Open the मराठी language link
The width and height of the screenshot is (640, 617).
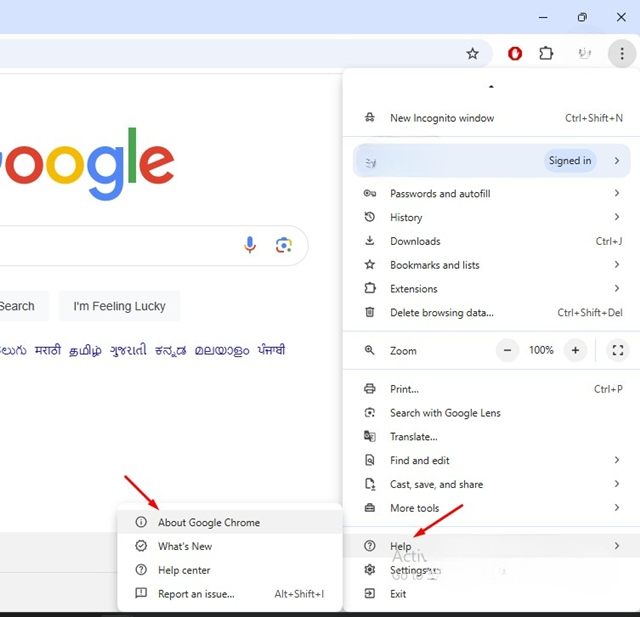tap(48, 350)
